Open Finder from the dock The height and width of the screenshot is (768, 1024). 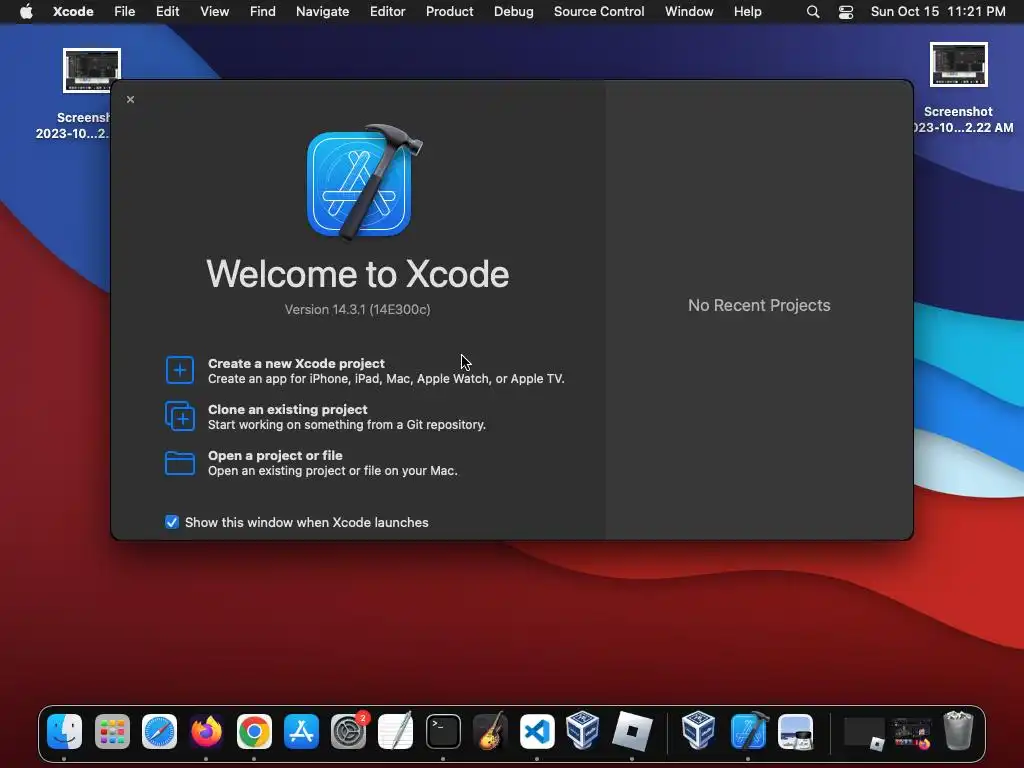[x=64, y=731]
